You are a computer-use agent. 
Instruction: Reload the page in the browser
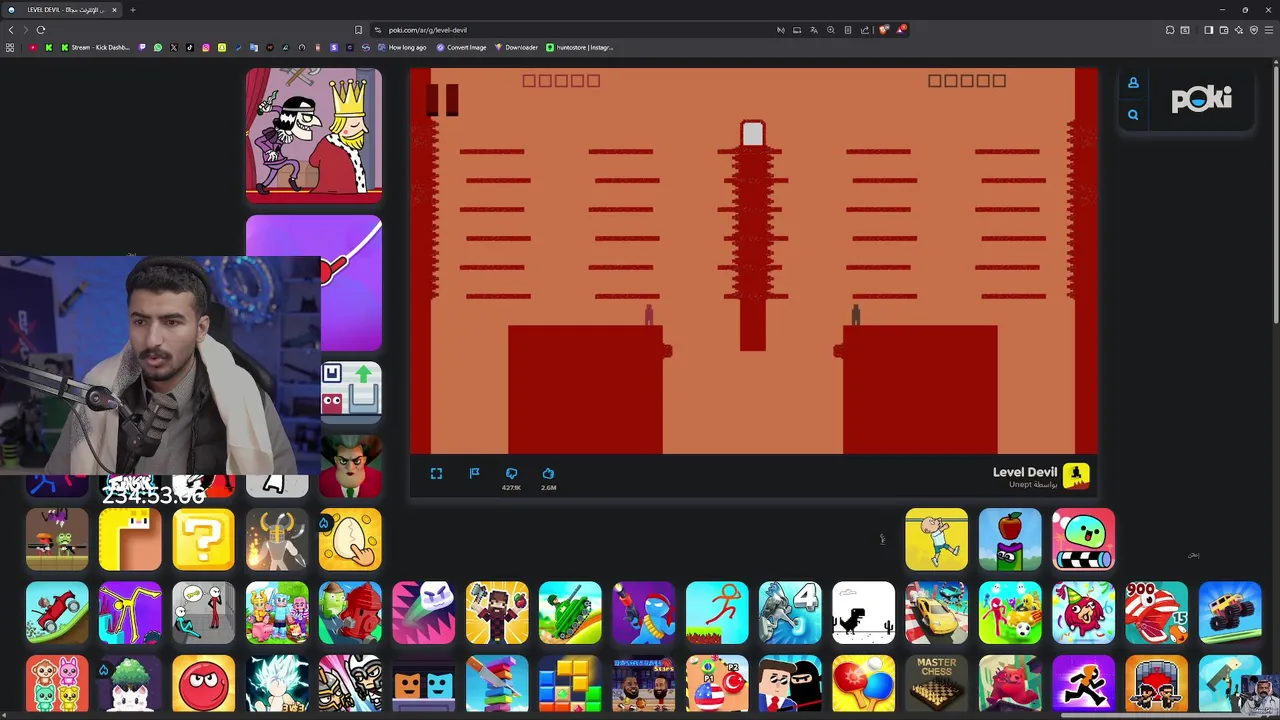tap(41, 30)
